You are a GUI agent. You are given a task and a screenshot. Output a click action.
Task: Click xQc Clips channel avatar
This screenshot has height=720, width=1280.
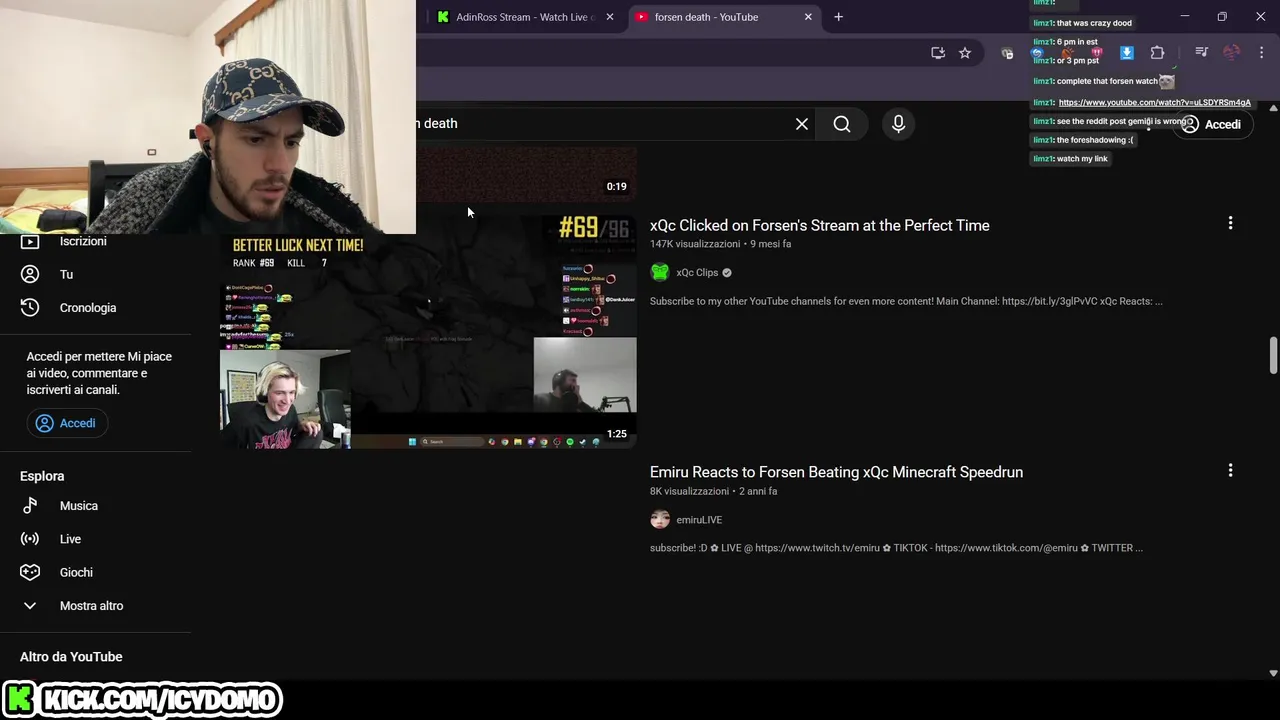[660, 272]
